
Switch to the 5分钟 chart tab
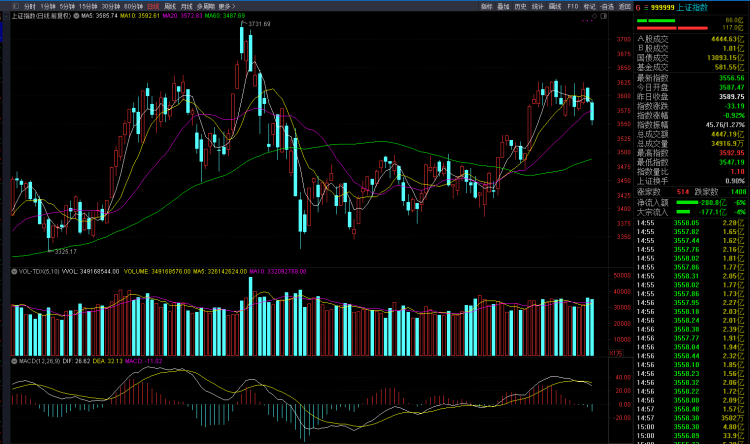tap(66, 6)
